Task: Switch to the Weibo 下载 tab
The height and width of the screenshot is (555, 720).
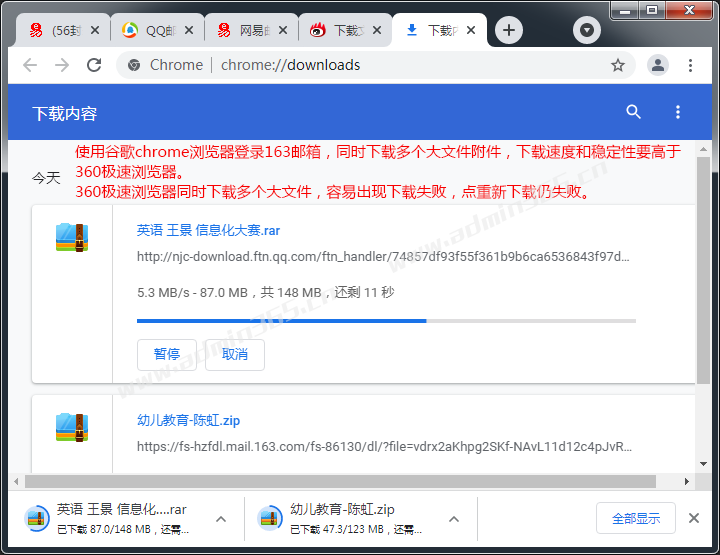Action: (345, 30)
